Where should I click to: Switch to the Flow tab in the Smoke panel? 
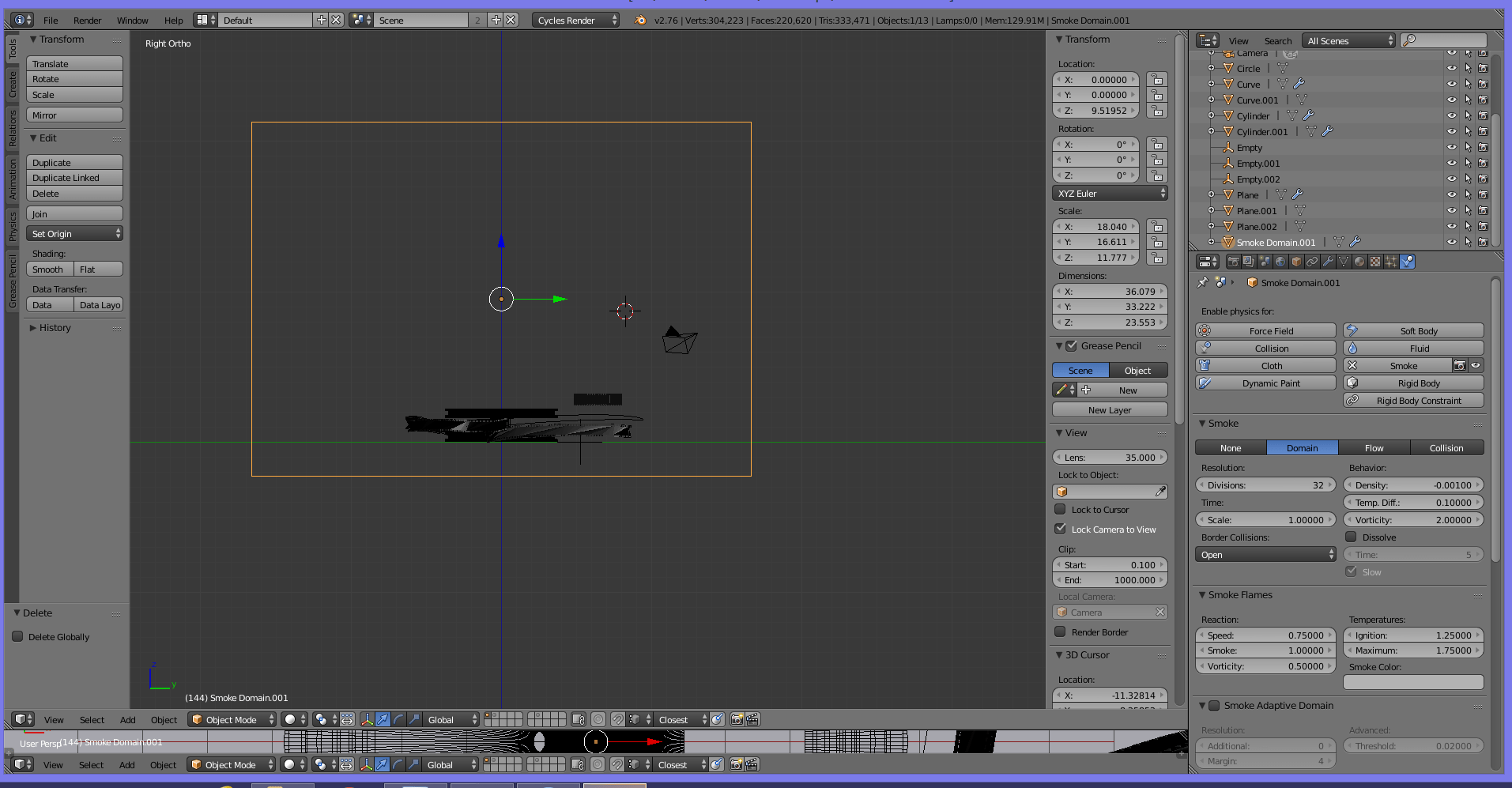1374,447
